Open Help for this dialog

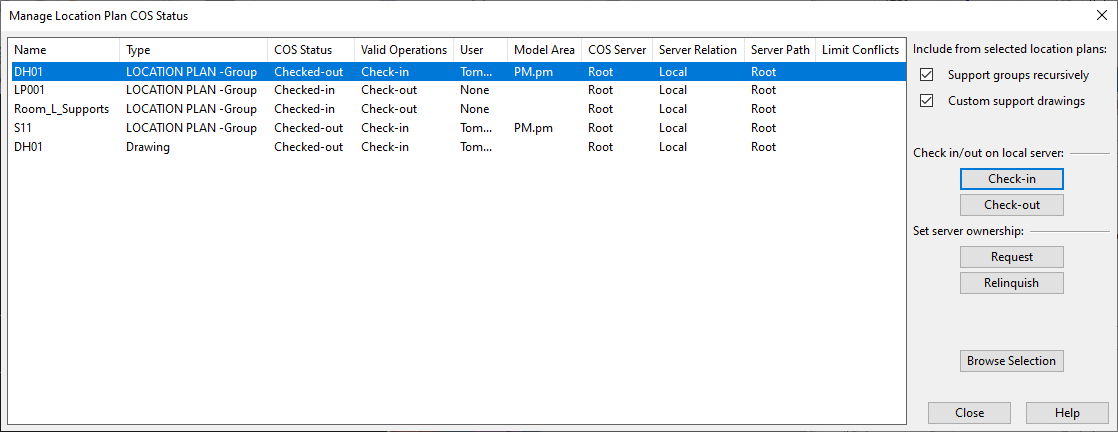tap(1066, 413)
